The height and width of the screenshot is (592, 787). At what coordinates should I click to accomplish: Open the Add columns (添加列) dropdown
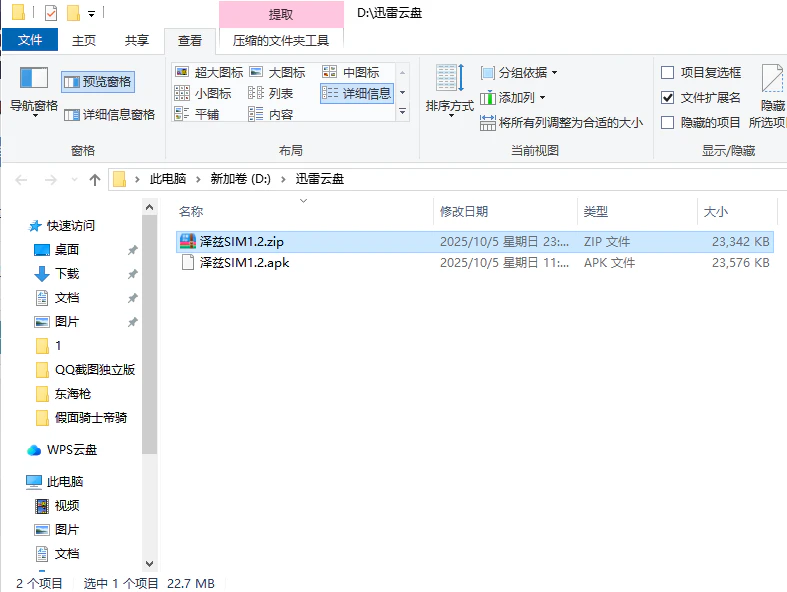point(513,97)
